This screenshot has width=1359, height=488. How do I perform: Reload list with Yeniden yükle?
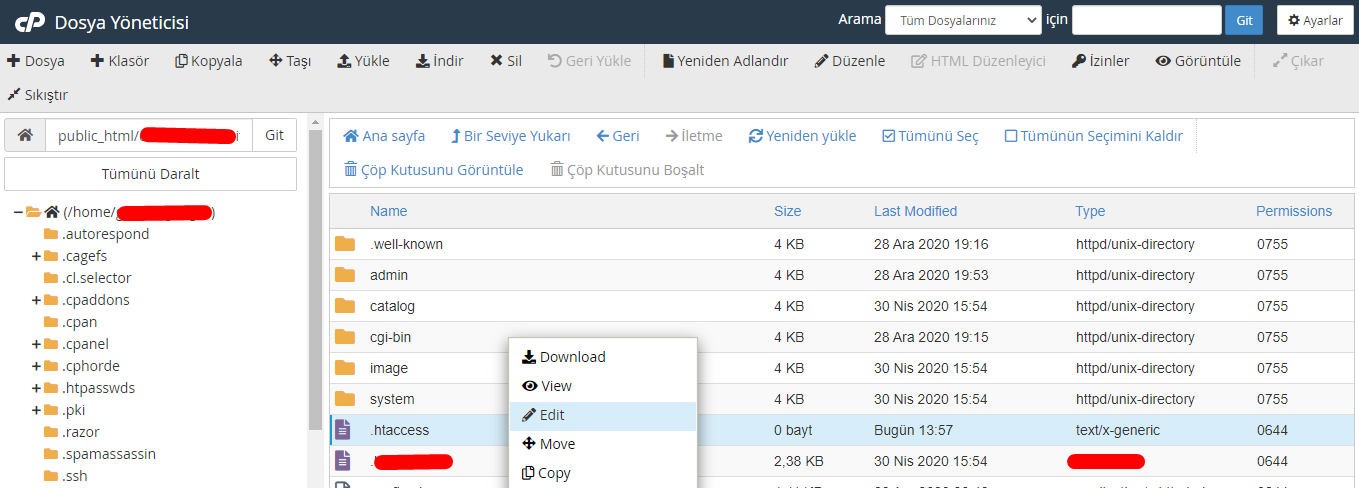[802, 136]
